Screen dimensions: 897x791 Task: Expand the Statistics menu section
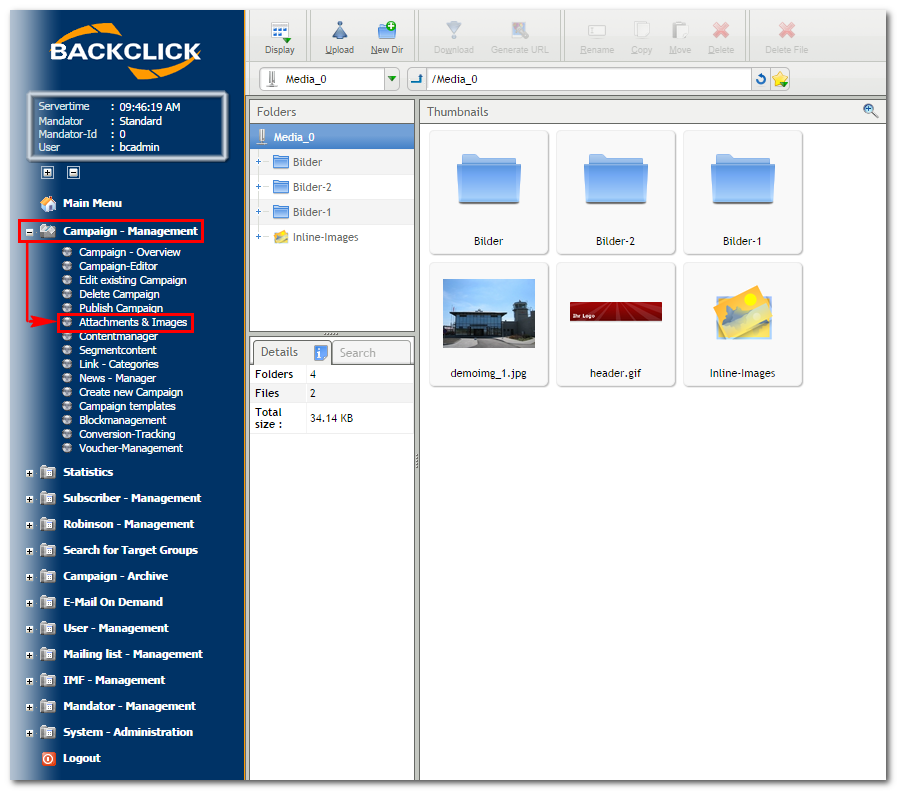(x=30, y=473)
